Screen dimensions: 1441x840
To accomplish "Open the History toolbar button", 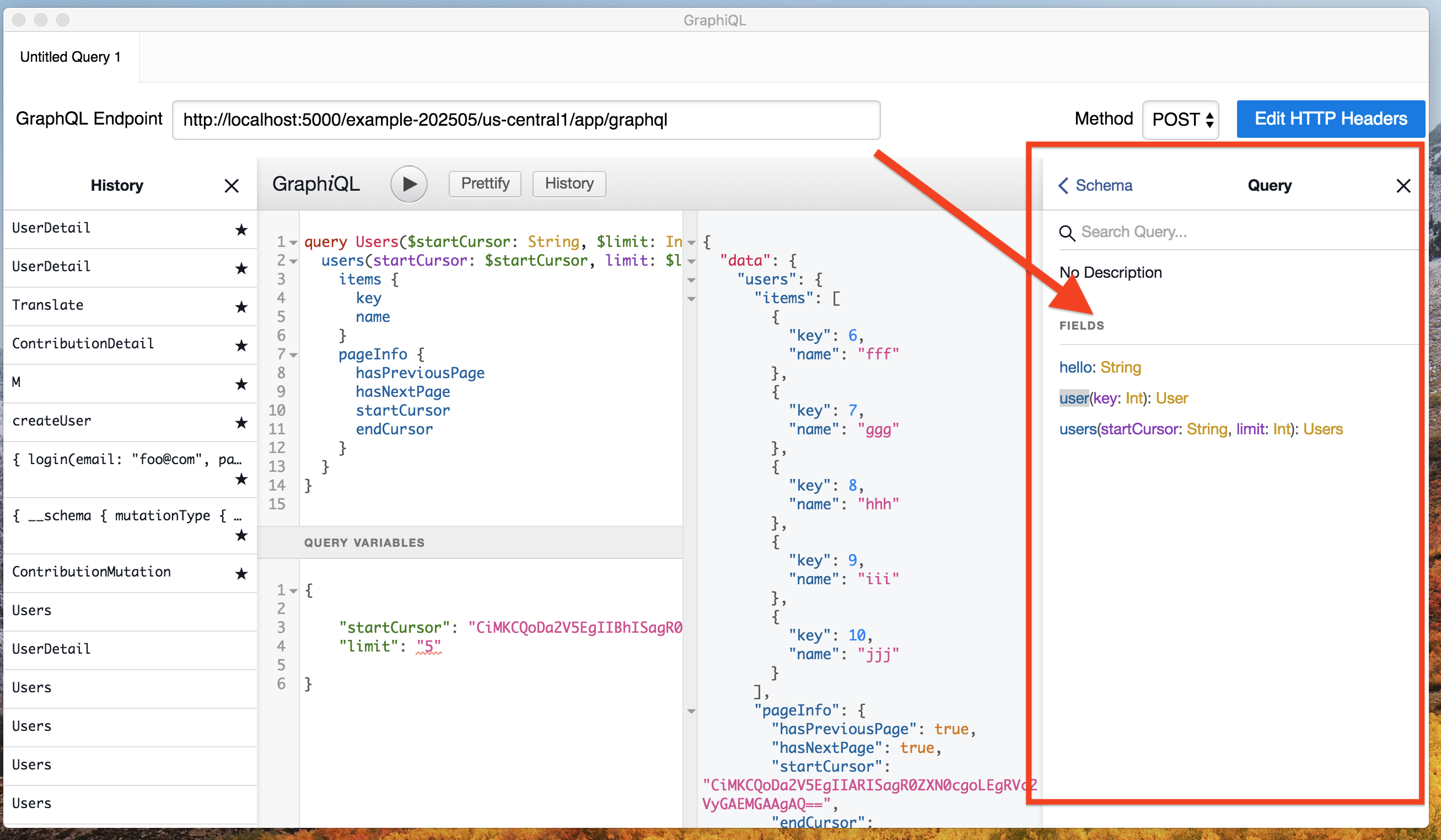I will [x=568, y=184].
